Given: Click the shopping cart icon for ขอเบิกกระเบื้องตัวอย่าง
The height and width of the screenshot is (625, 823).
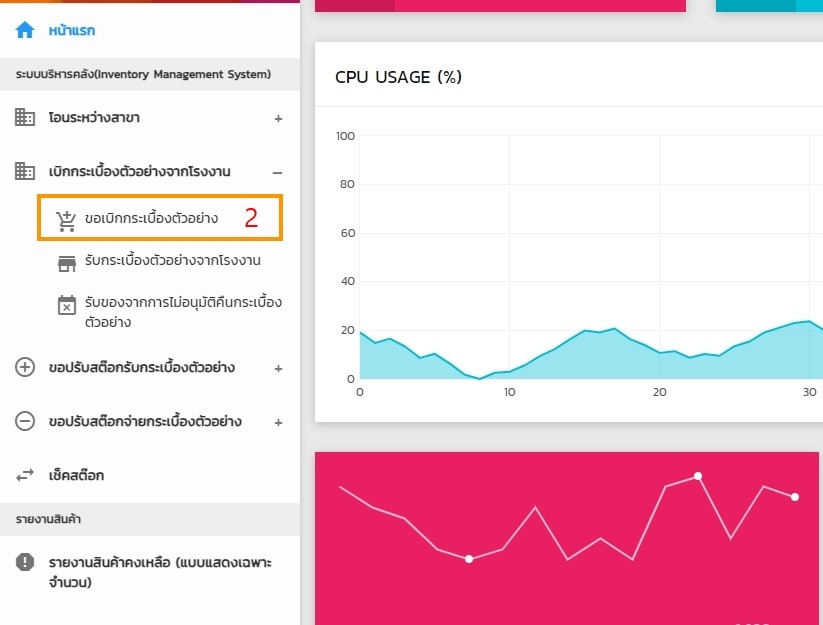Looking at the screenshot, I should pos(67,221).
